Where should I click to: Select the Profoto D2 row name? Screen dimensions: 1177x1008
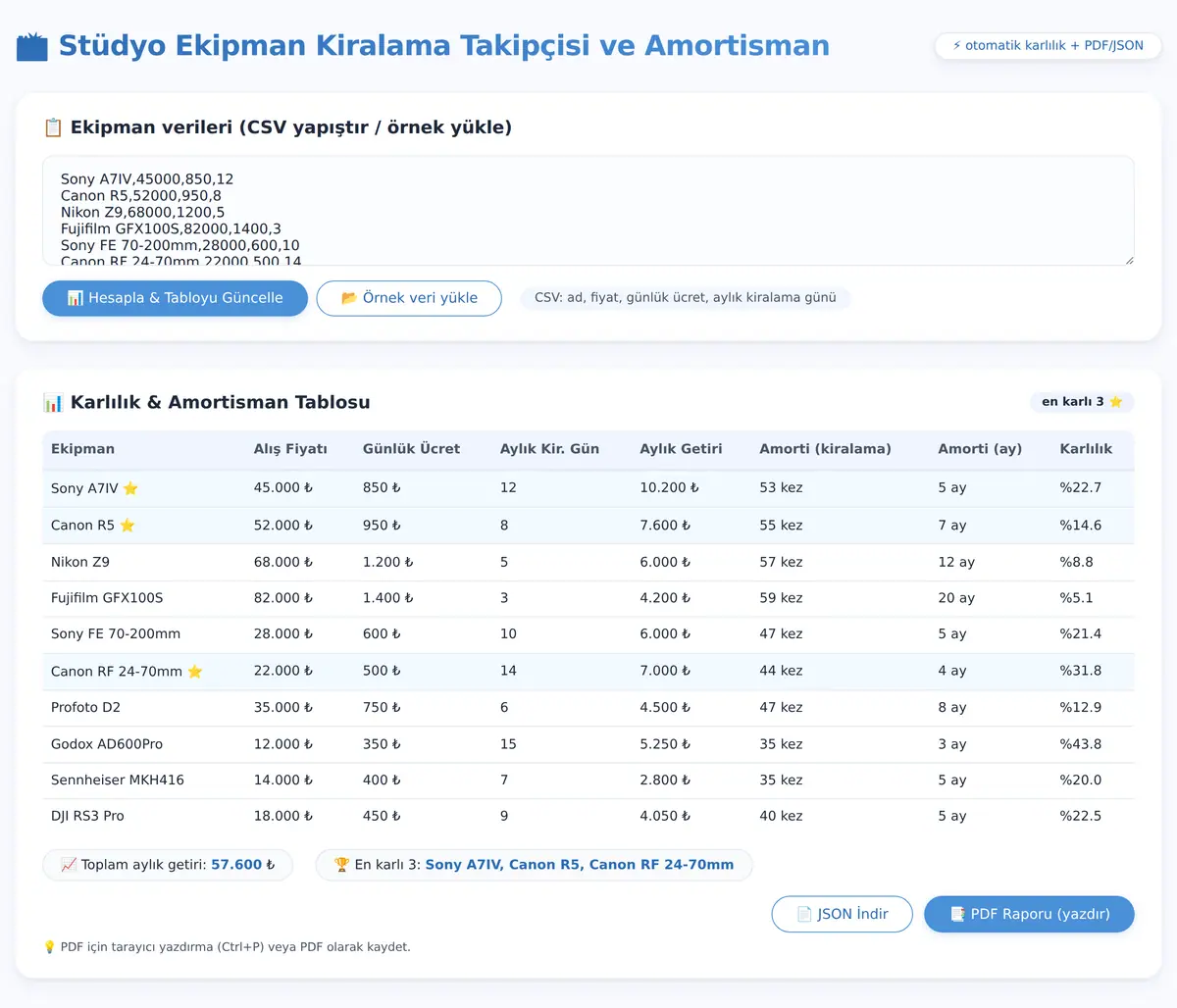coord(85,707)
